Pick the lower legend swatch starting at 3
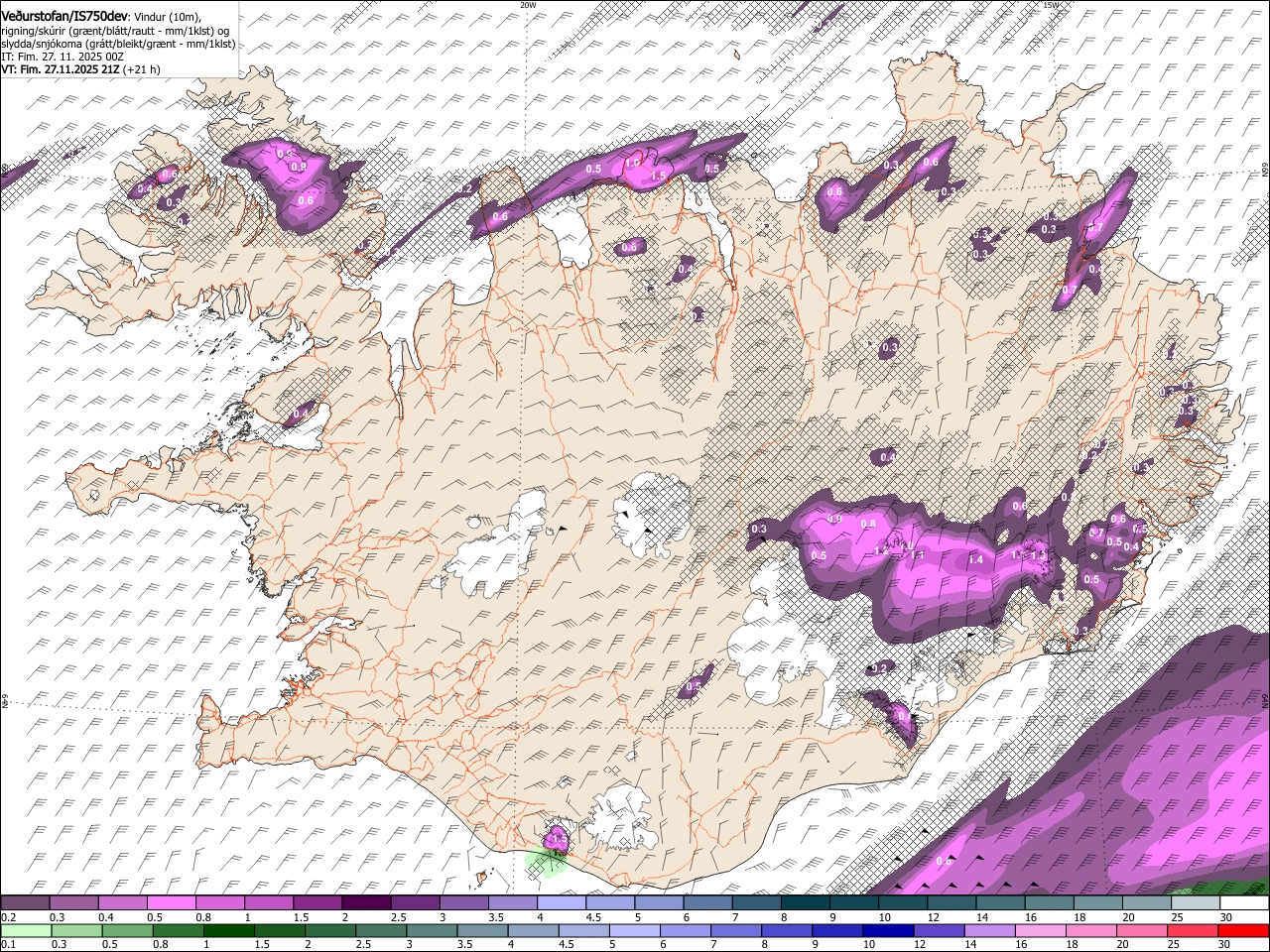 tap(432, 930)
